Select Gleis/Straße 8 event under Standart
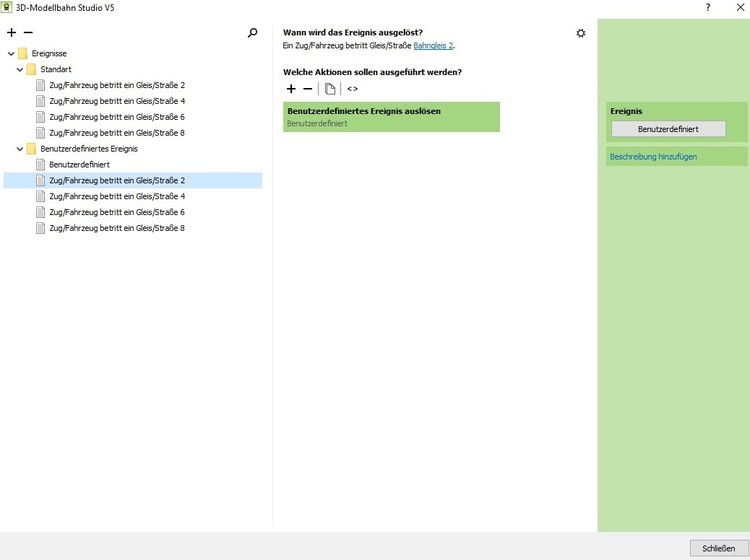750x560 pixels. tap(117, 132)
